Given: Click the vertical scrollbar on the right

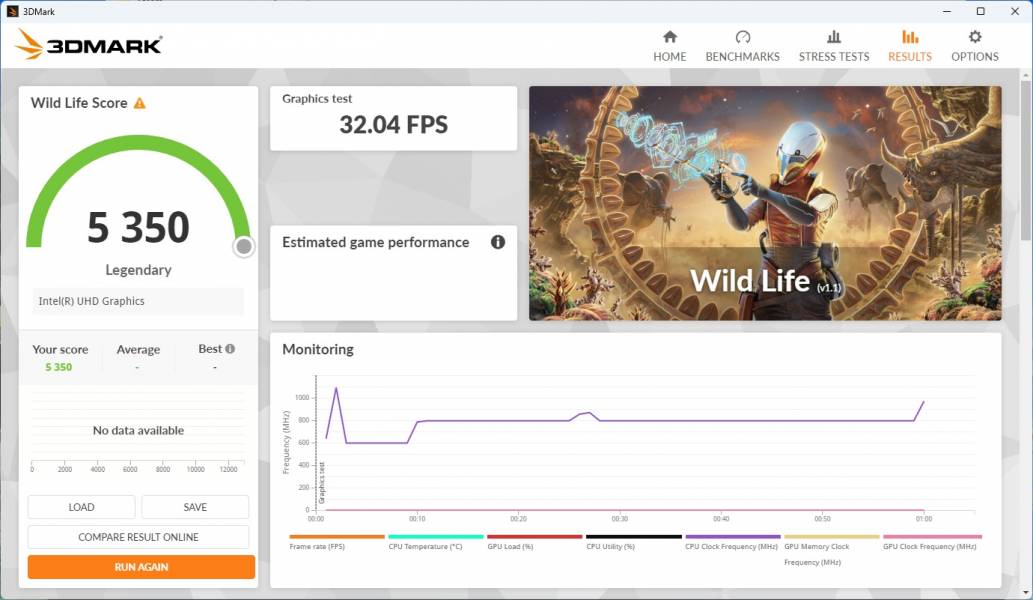Looking at the screenshot, I should tap(1025, 160).
